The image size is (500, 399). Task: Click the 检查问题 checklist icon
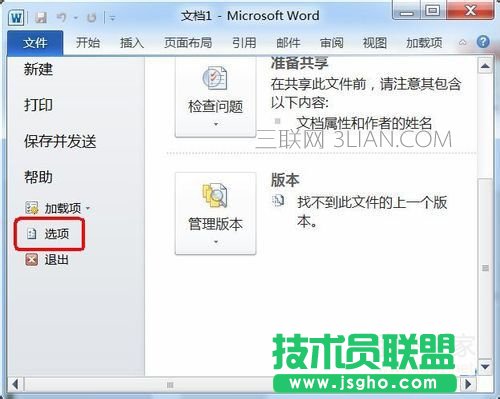point(215,78)
